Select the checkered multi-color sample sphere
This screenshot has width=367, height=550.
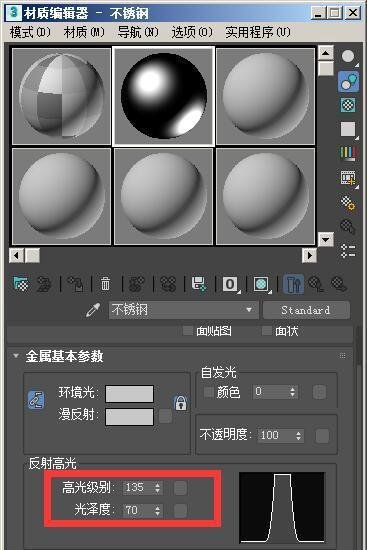[61, 96]
